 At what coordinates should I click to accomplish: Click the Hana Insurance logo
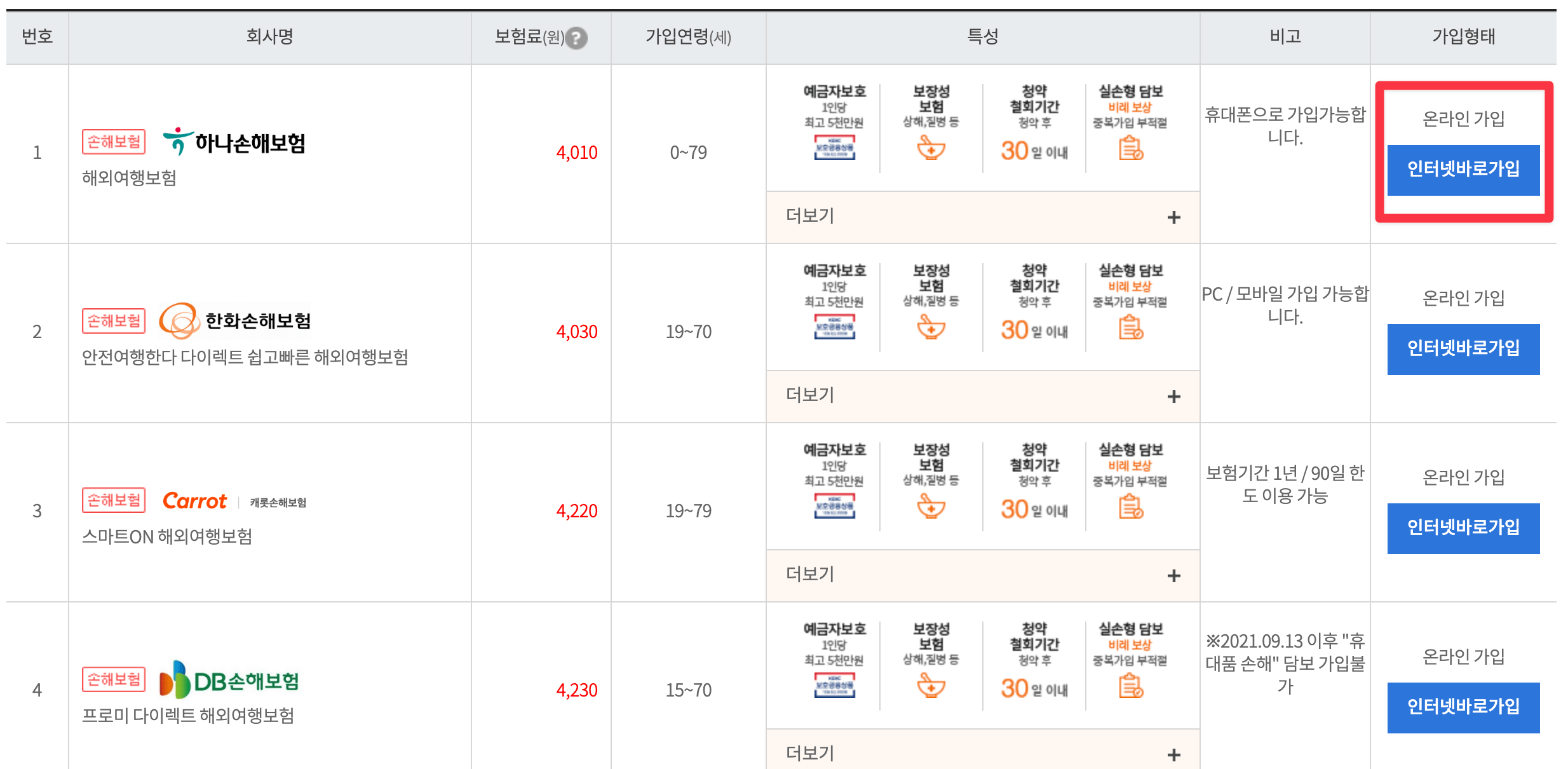(x=234, y=142)
